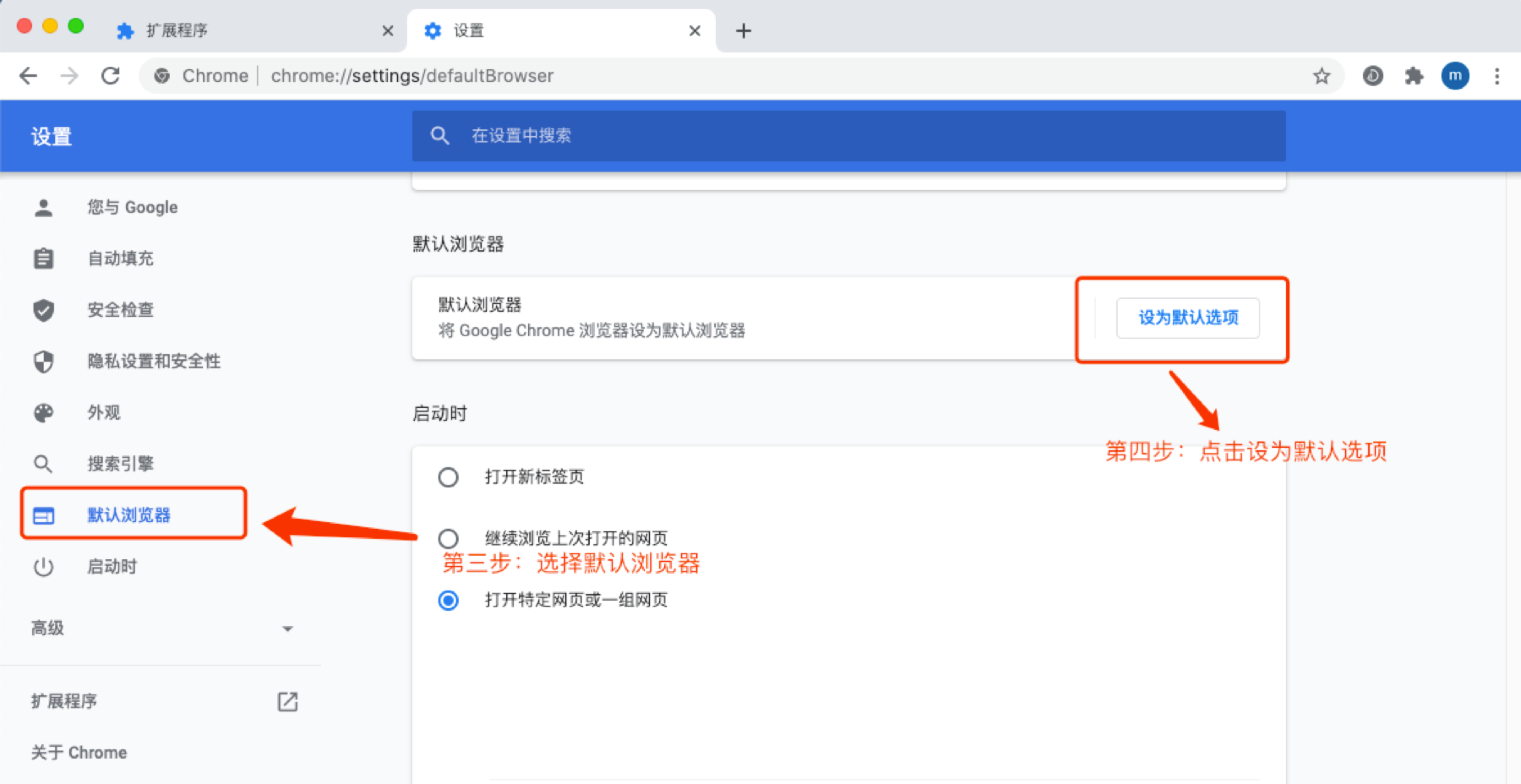
Task: Click the 启动时 section heading in main pane
Action: 439,414
